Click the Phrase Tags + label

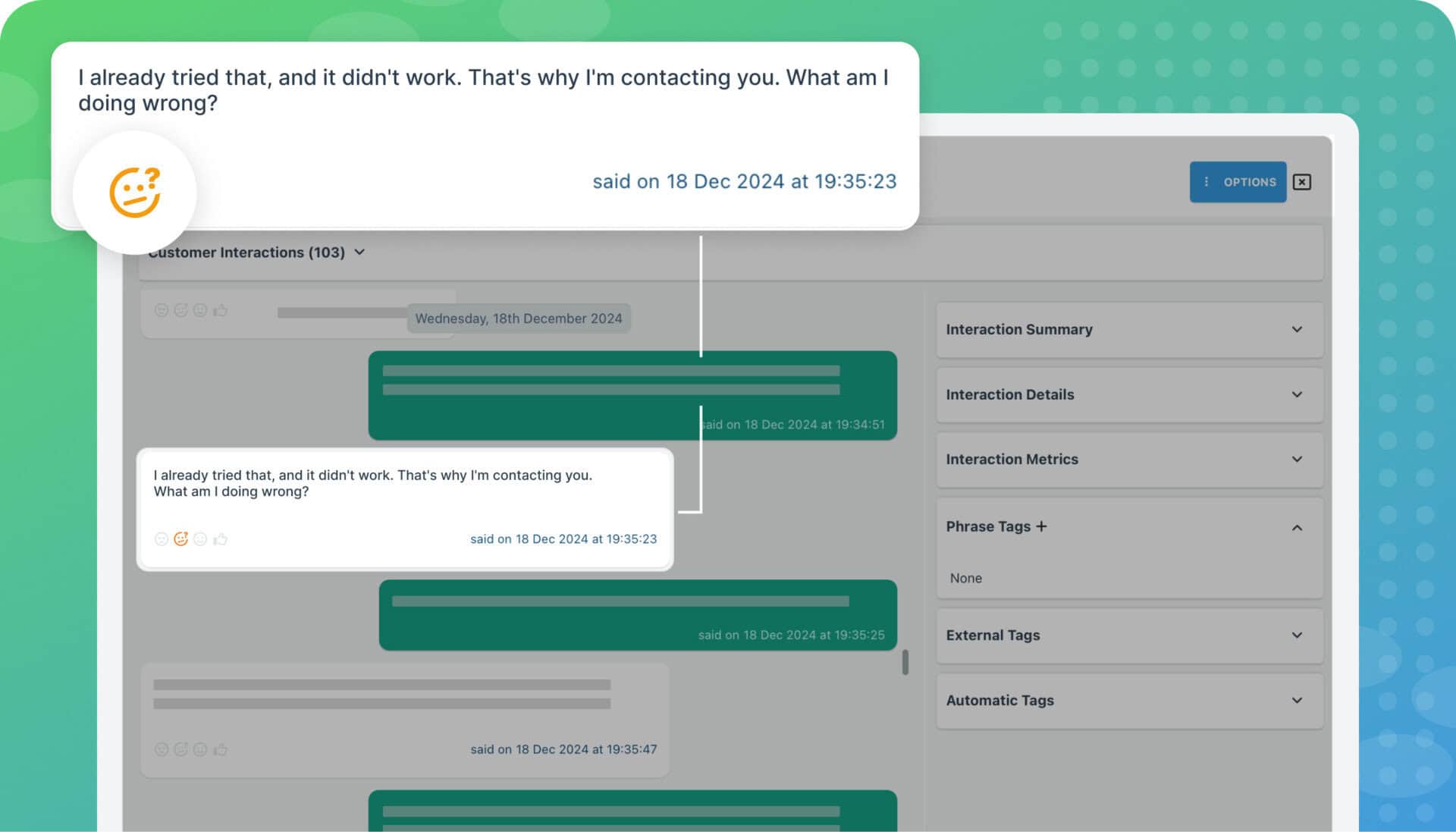996,525
